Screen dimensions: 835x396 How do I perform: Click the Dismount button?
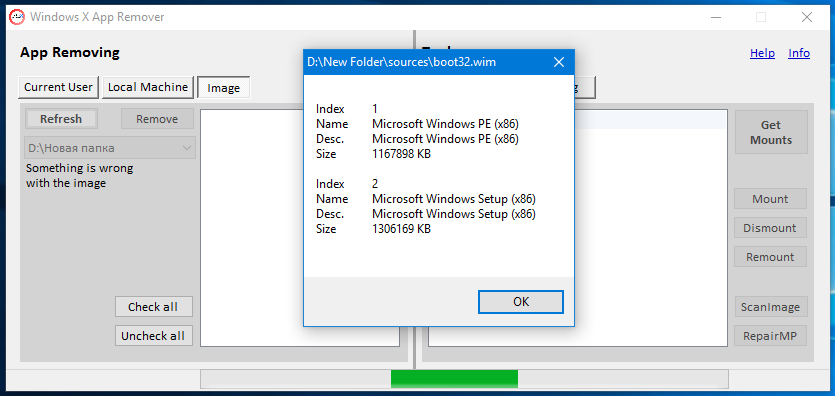coord(771,228)
